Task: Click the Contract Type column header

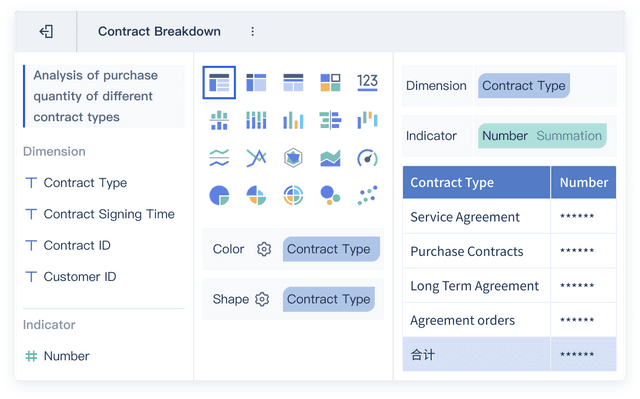Action: tap(476, 182)
